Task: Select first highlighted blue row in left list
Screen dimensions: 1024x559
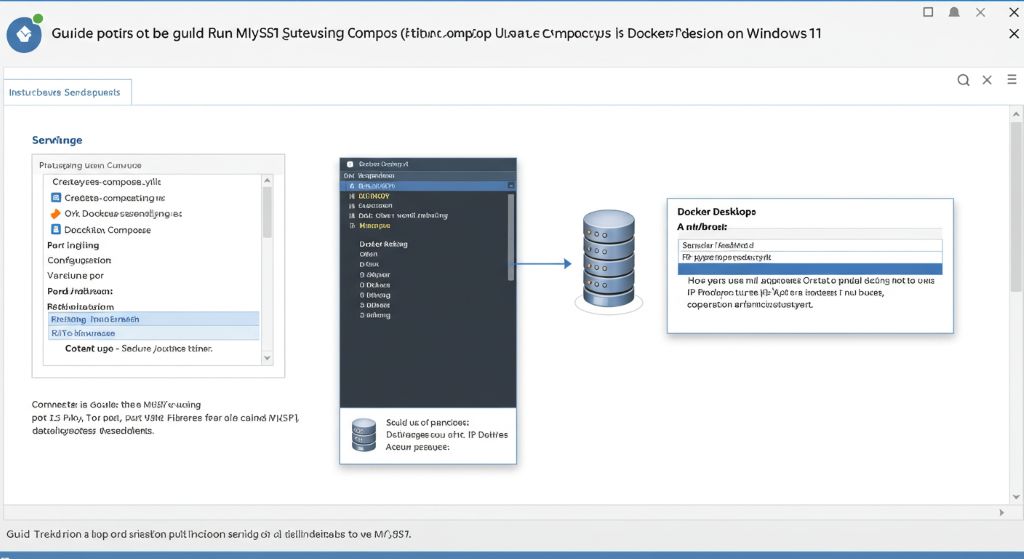Action: click(x=153, y=319)
